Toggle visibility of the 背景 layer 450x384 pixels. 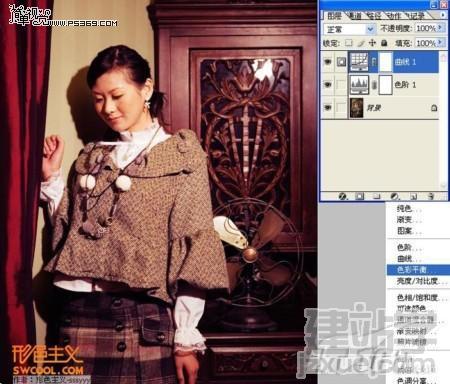pos(328,107)
